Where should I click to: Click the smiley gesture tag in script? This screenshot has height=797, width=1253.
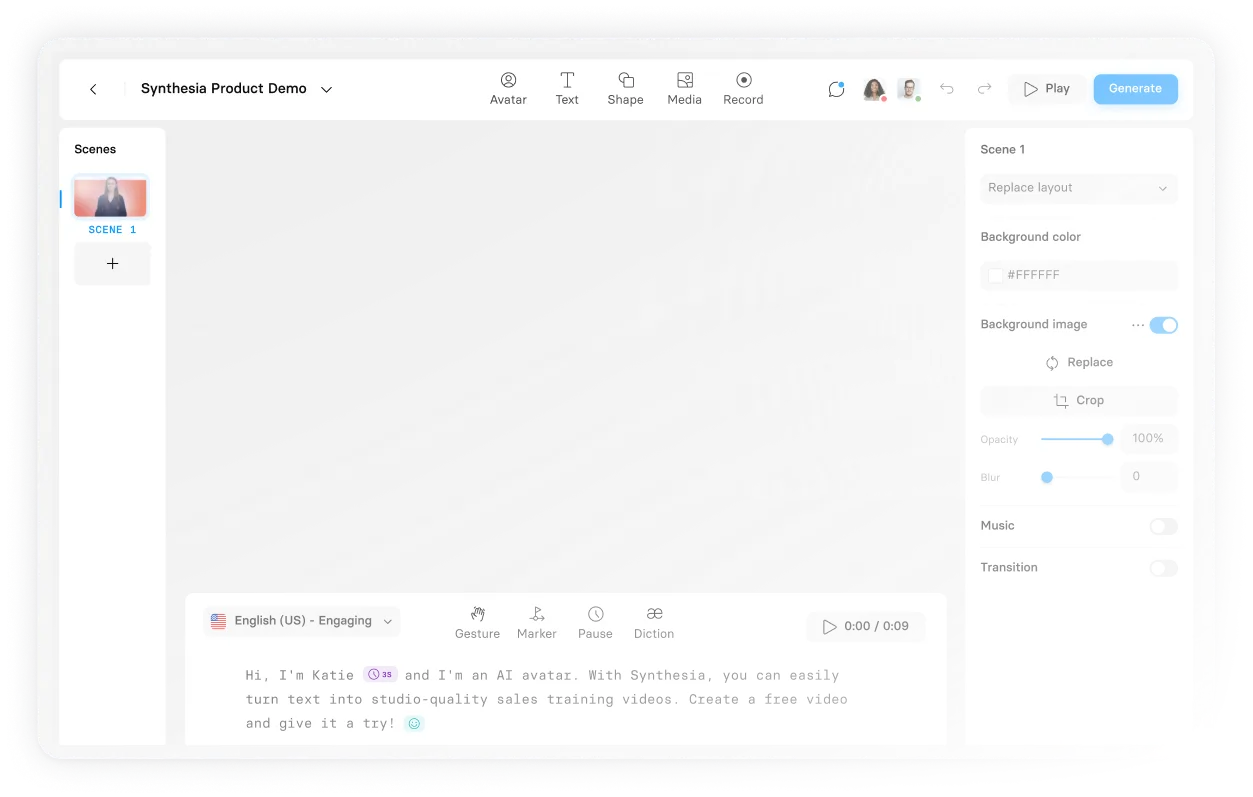414,723
